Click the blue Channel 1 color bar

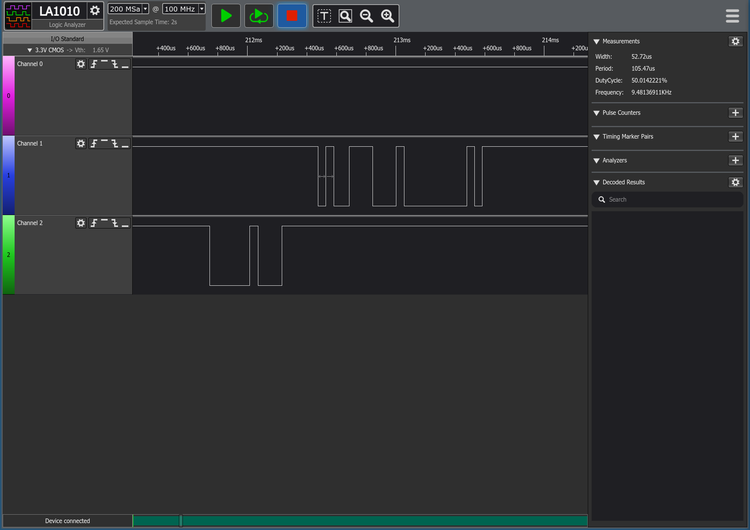(9, 175)
